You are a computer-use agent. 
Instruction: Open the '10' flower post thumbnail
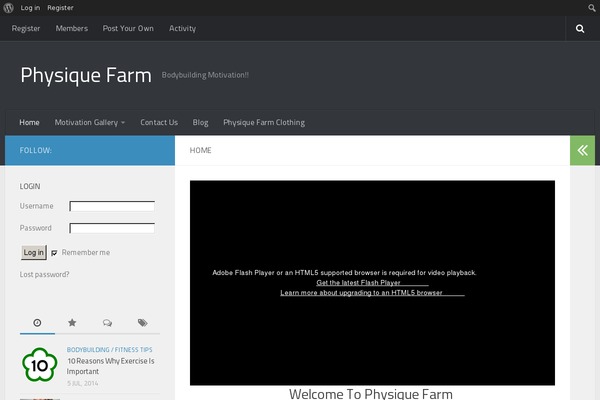pyautogui.click(x=40, y=365)
